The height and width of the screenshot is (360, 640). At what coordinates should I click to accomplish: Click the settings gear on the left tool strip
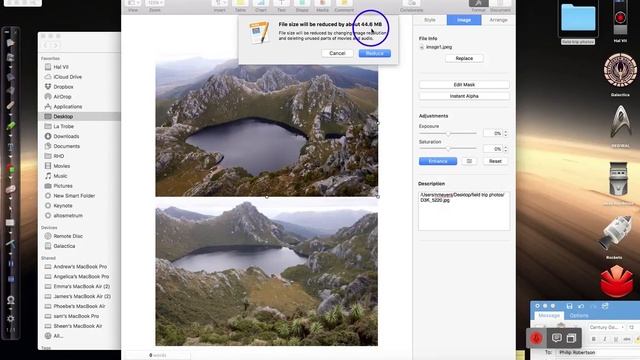tap(11, 318)
